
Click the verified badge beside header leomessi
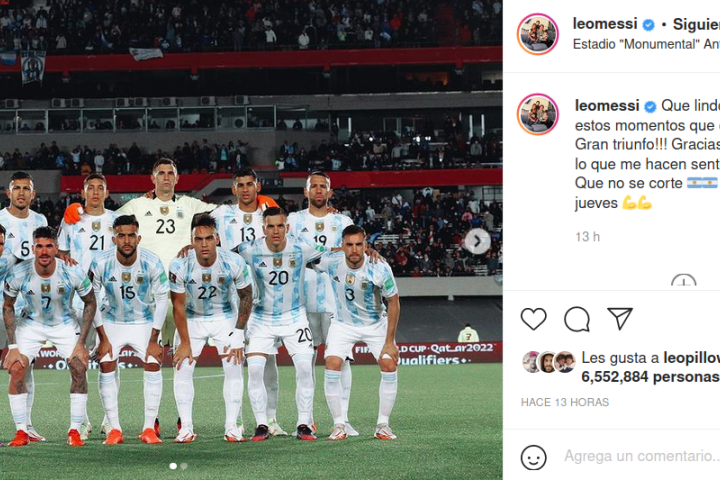pyautogui.click(x=648, y=25)
